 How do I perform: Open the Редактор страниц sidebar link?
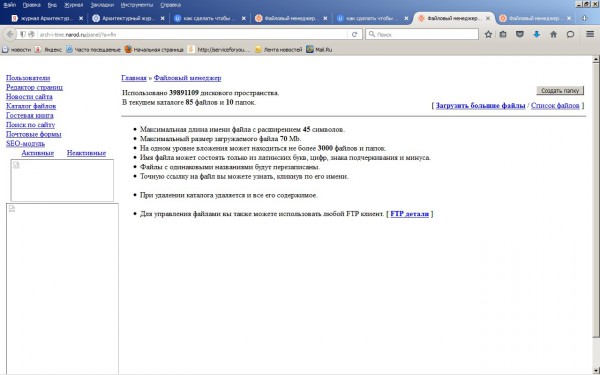coord(34,87)
